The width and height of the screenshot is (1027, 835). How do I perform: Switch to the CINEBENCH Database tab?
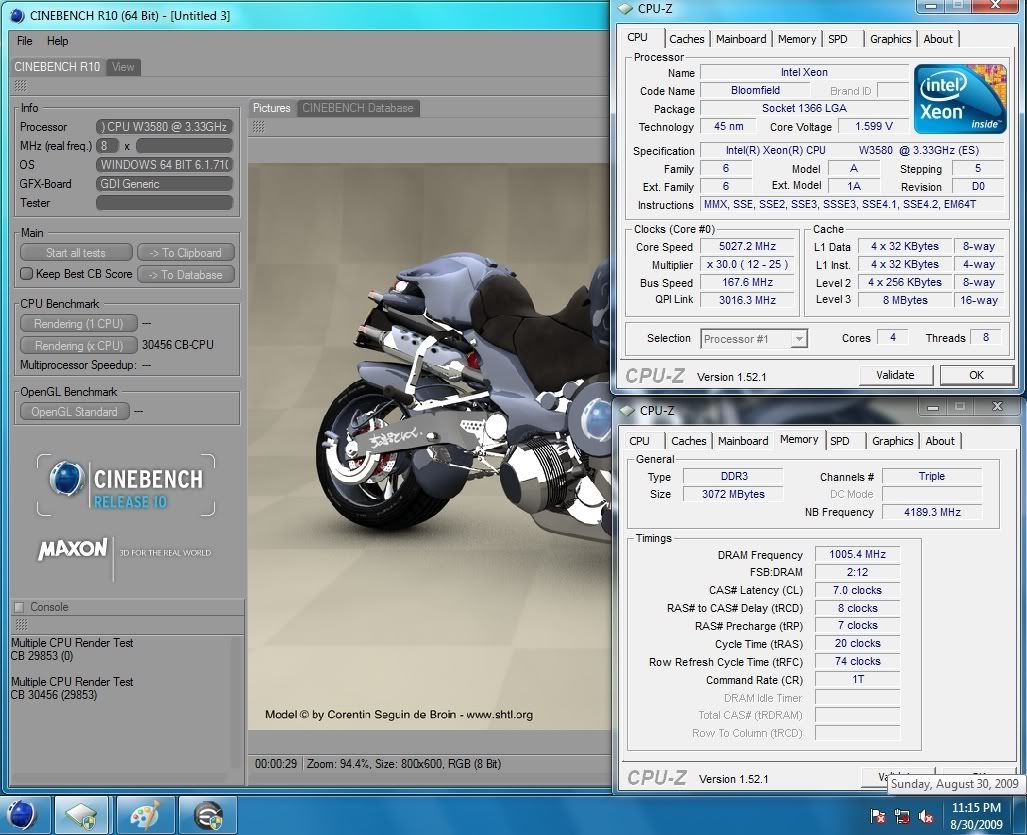point(358,108)
